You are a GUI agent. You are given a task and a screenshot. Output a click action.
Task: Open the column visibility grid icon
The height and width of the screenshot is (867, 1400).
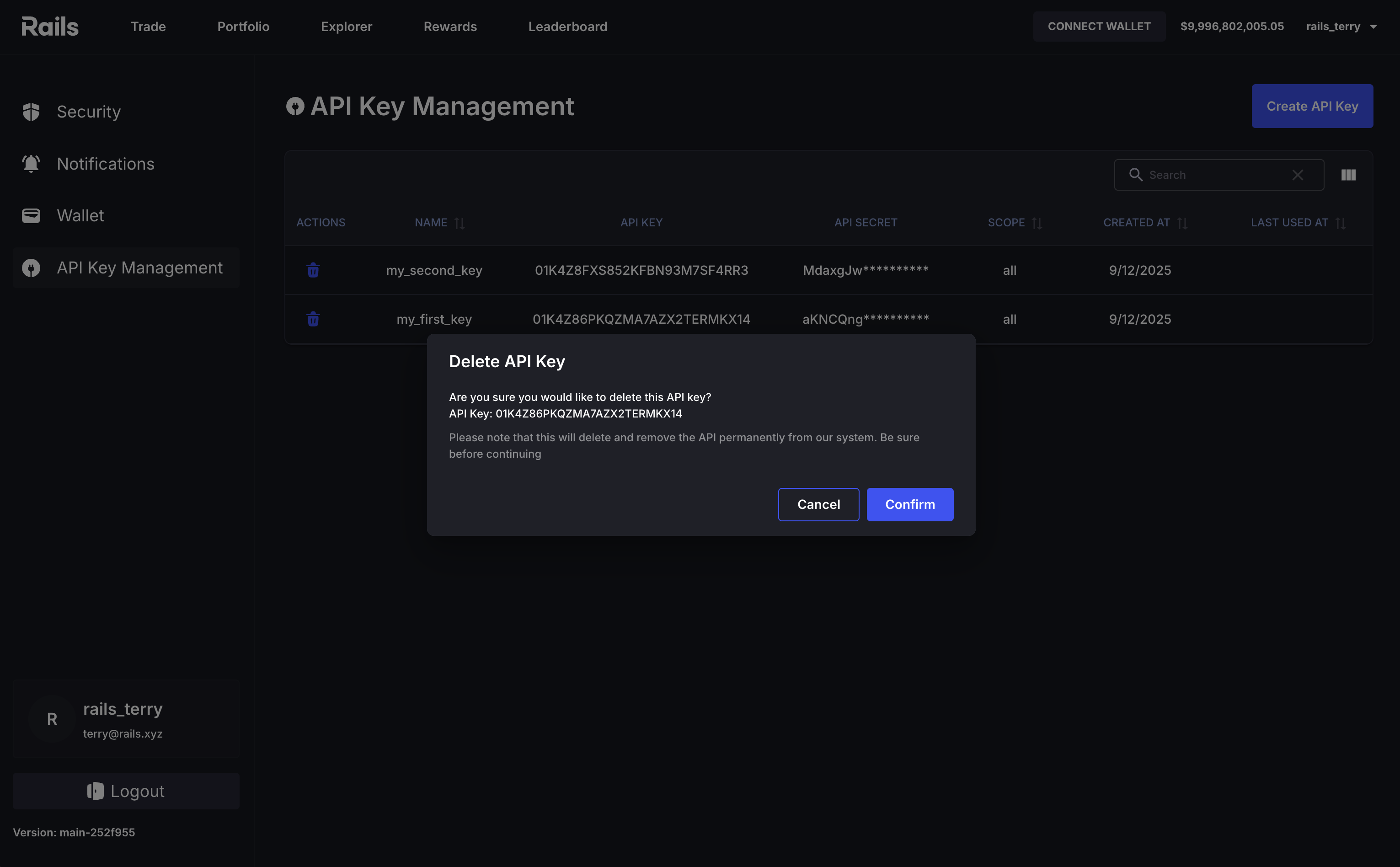[1348, 174]
